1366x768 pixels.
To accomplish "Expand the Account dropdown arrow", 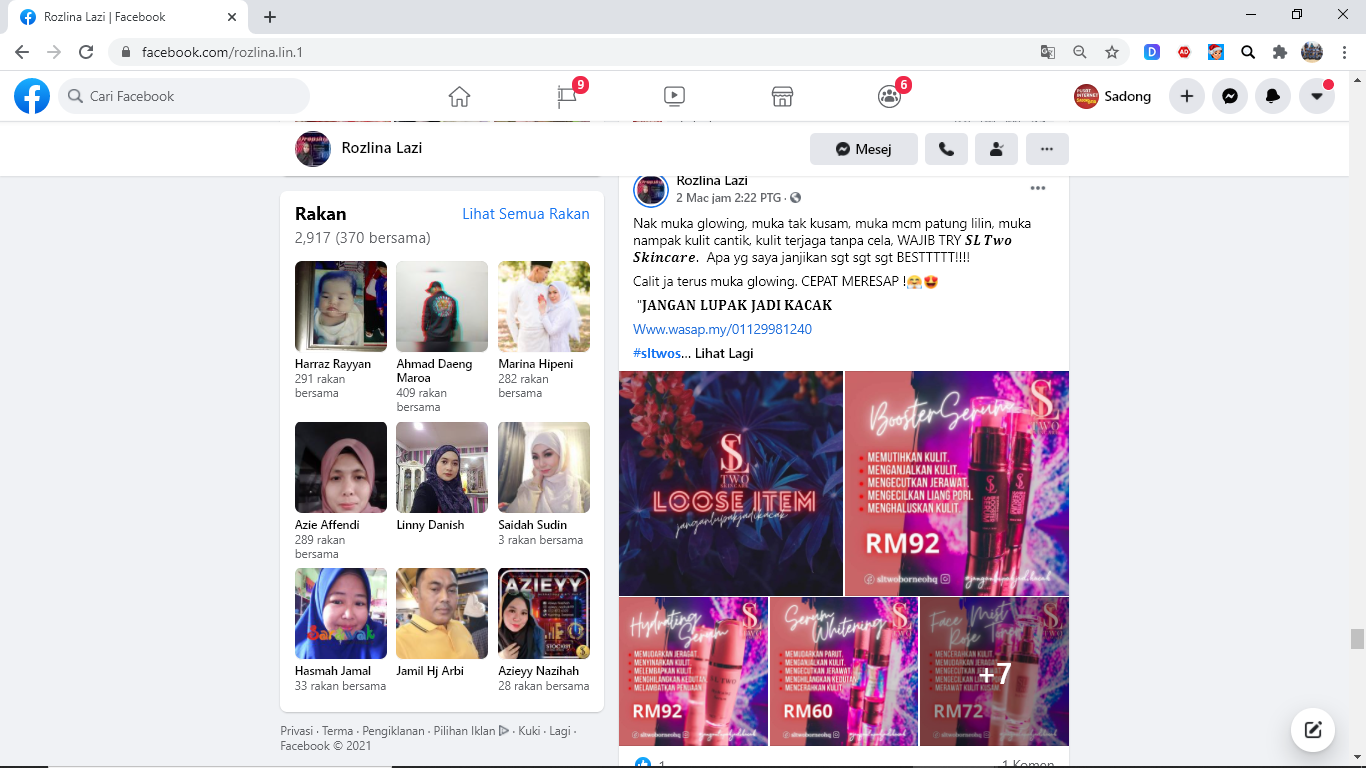I will pos(1317,96).
